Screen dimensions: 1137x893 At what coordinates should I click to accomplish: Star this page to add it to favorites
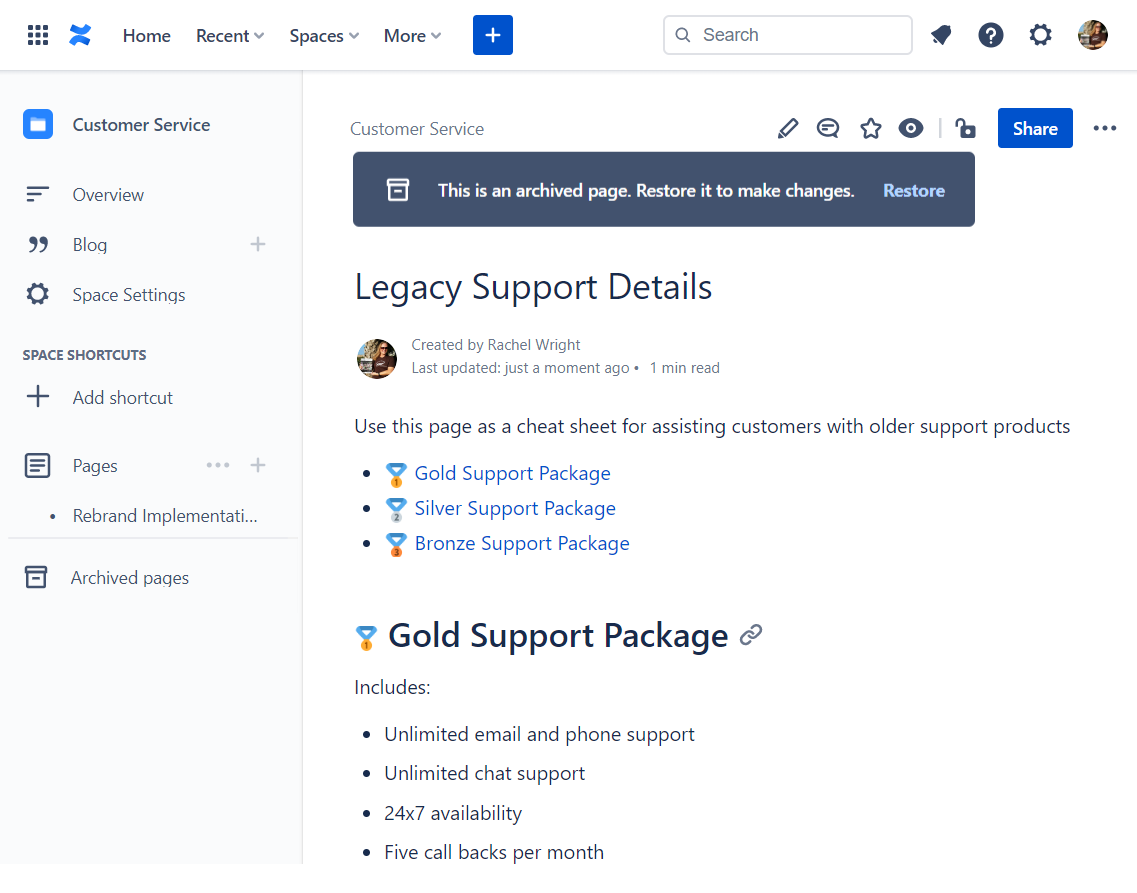[x=870, y=128]
